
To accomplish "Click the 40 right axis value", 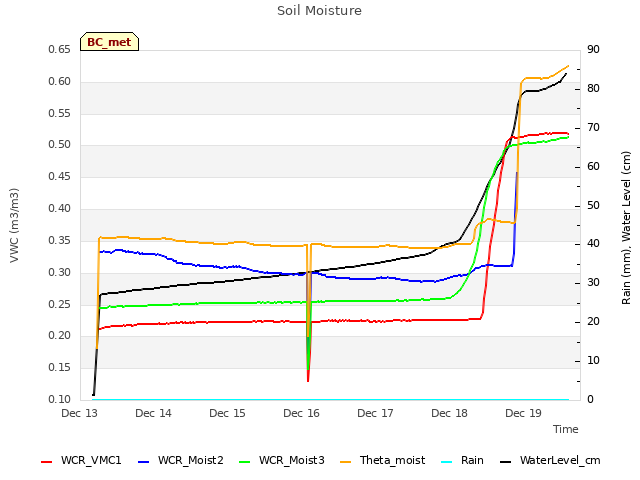I will (593, 244).
